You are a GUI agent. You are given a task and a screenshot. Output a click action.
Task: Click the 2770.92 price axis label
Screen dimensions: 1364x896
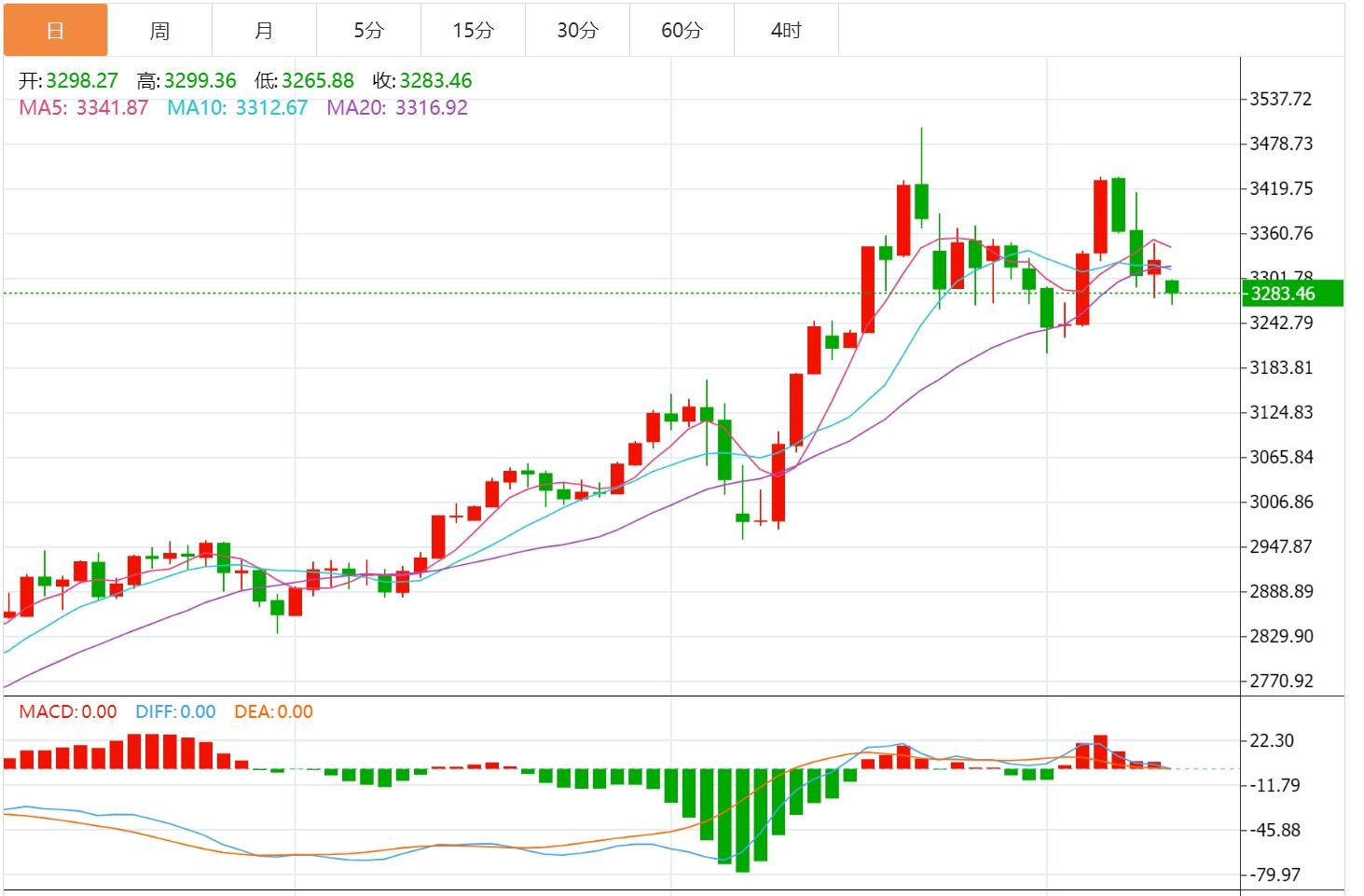pyautogui.click(x=1280, y=681)
